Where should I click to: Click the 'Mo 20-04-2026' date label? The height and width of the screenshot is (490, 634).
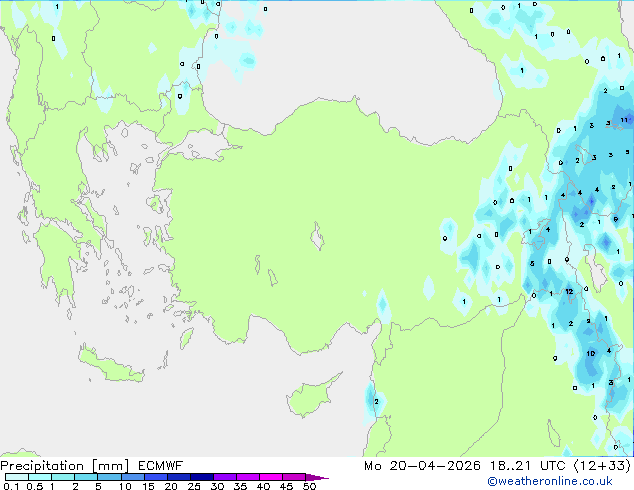[422, 466]
